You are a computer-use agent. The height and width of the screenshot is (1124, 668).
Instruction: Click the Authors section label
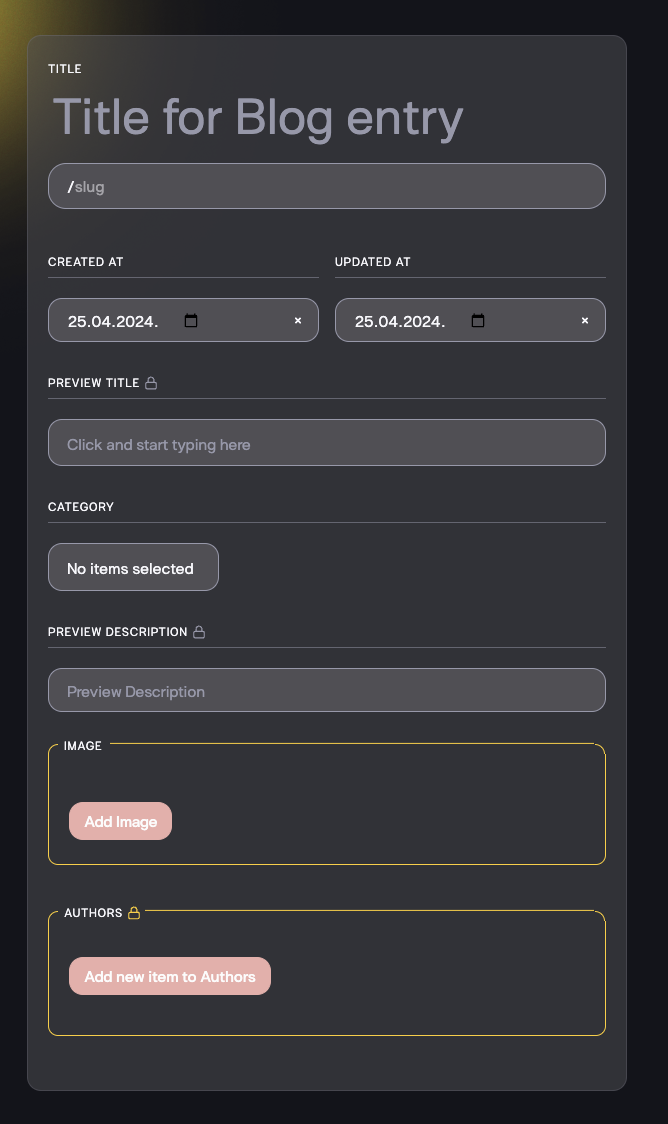pyautogui.click(x=93, y=913)
